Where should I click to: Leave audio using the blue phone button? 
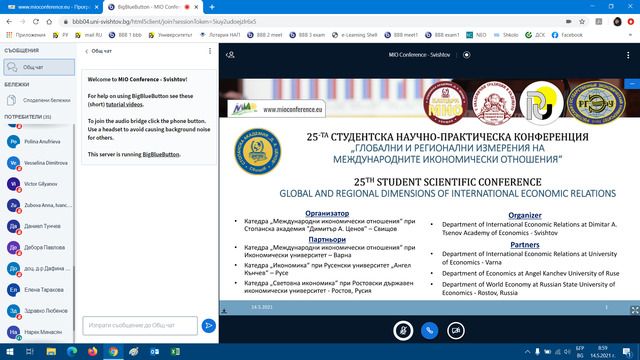429,330
